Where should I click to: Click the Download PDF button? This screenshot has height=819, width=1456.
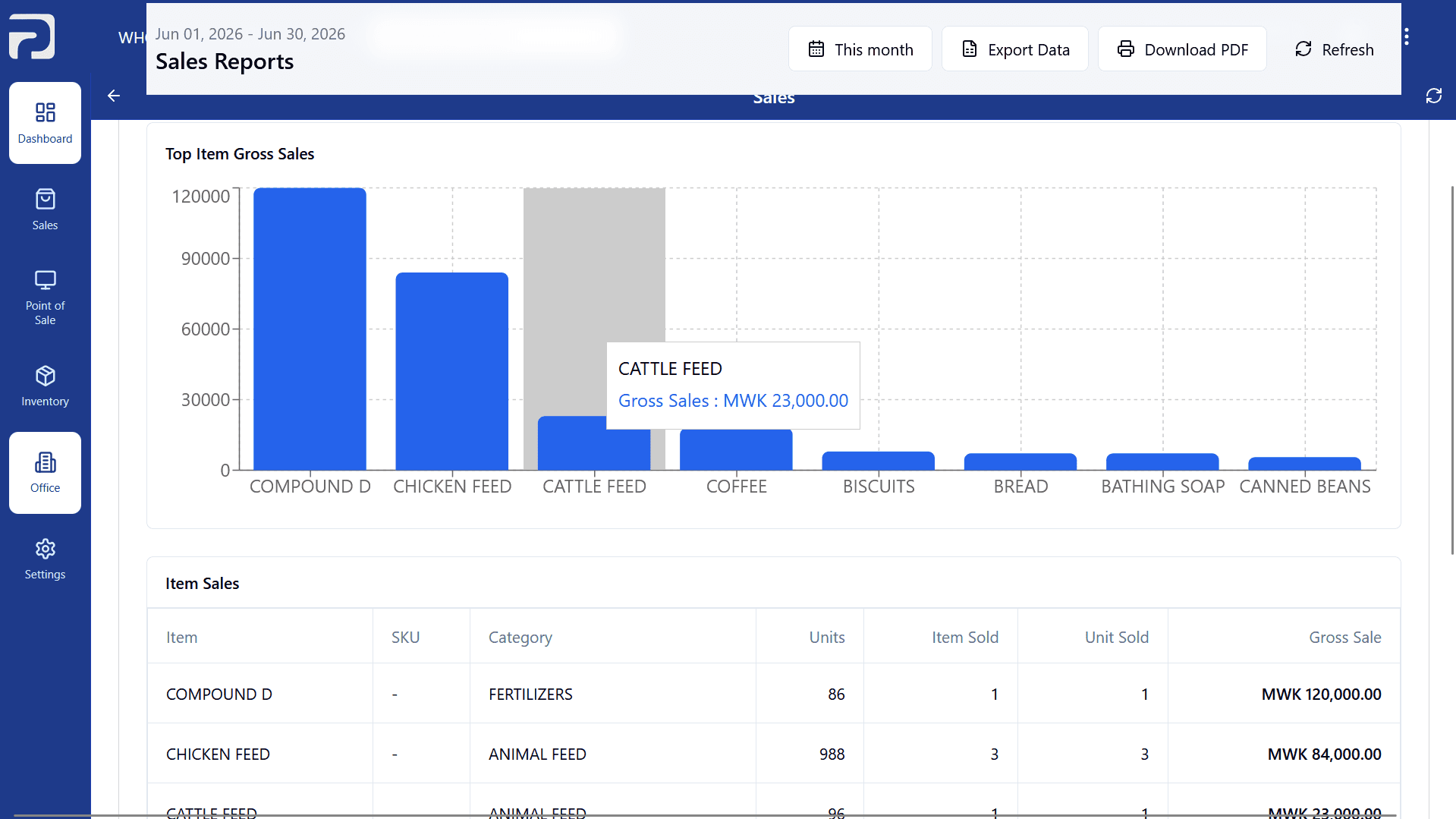pos(1181,49)
